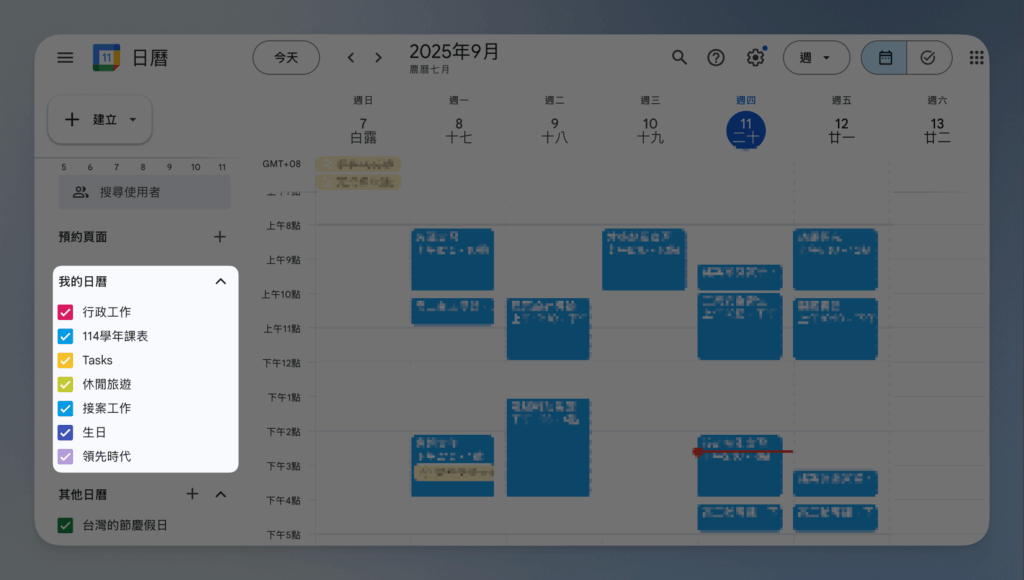Open the 週 view dropdown

click(815, 58)
